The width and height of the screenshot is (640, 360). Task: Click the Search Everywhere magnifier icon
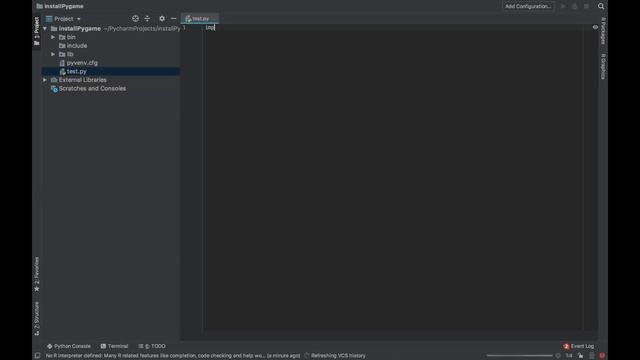601,6
